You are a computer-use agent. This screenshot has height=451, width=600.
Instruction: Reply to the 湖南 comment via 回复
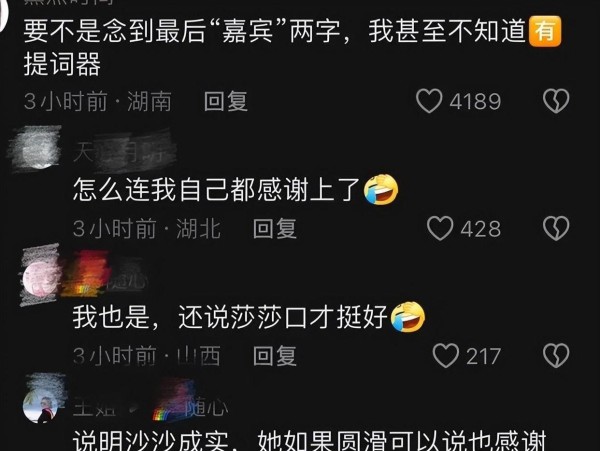[x=226, y=101]
